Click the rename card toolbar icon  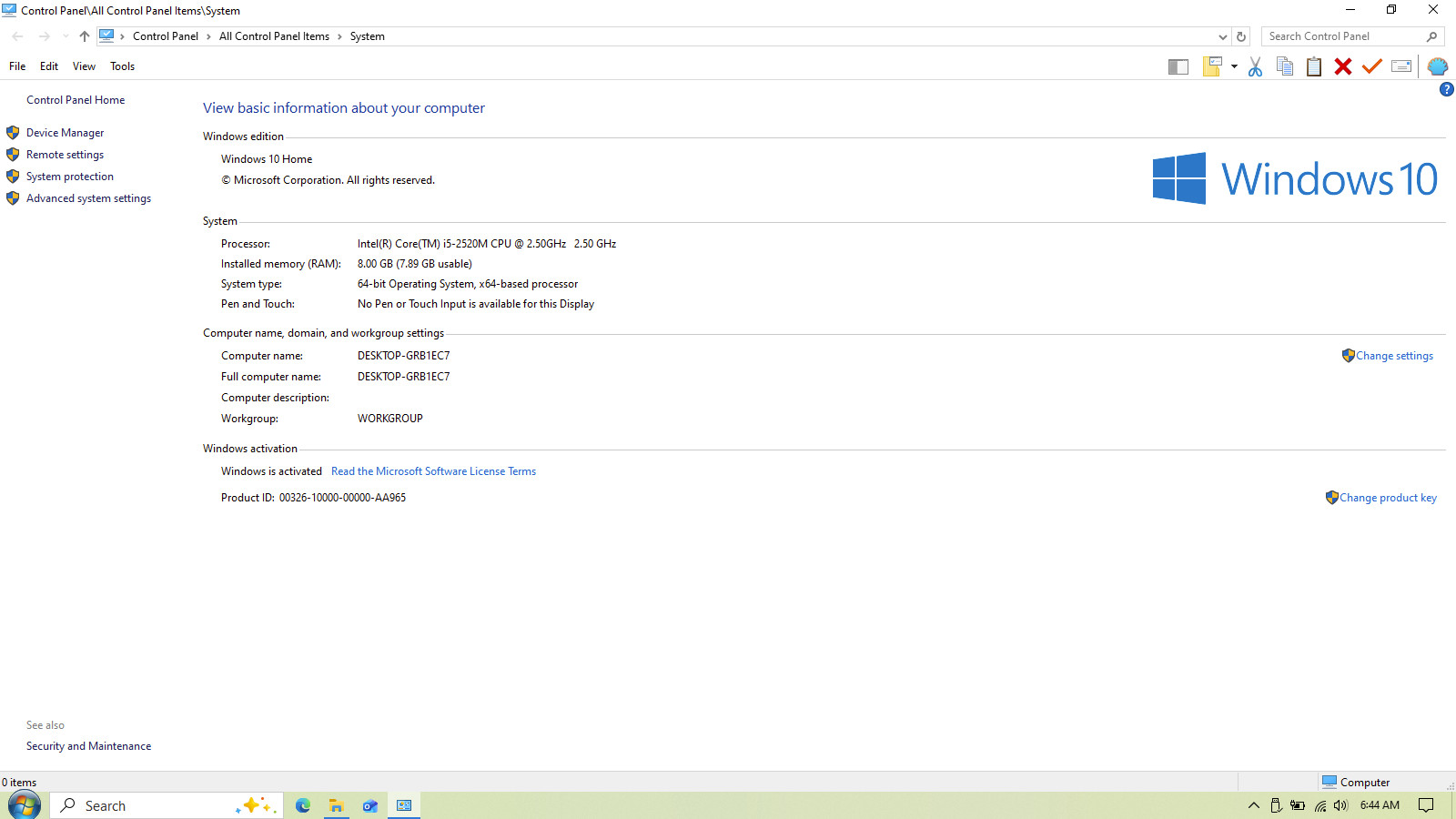tap(1401, 66)
